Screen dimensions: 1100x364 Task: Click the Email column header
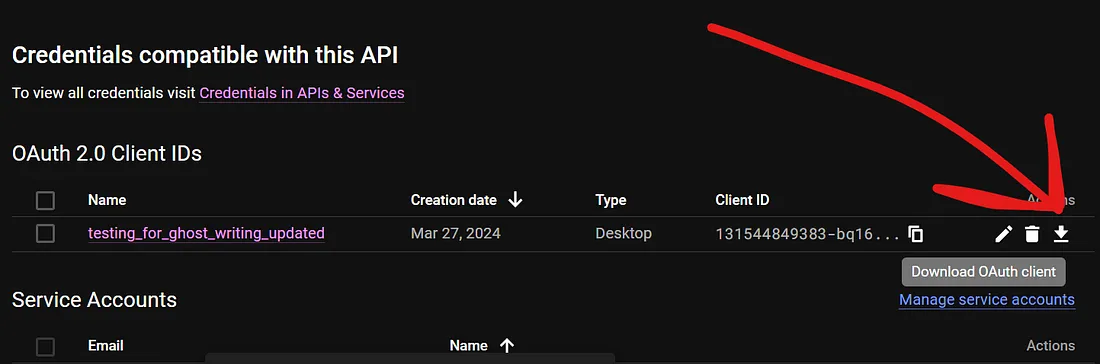(105, 345)
